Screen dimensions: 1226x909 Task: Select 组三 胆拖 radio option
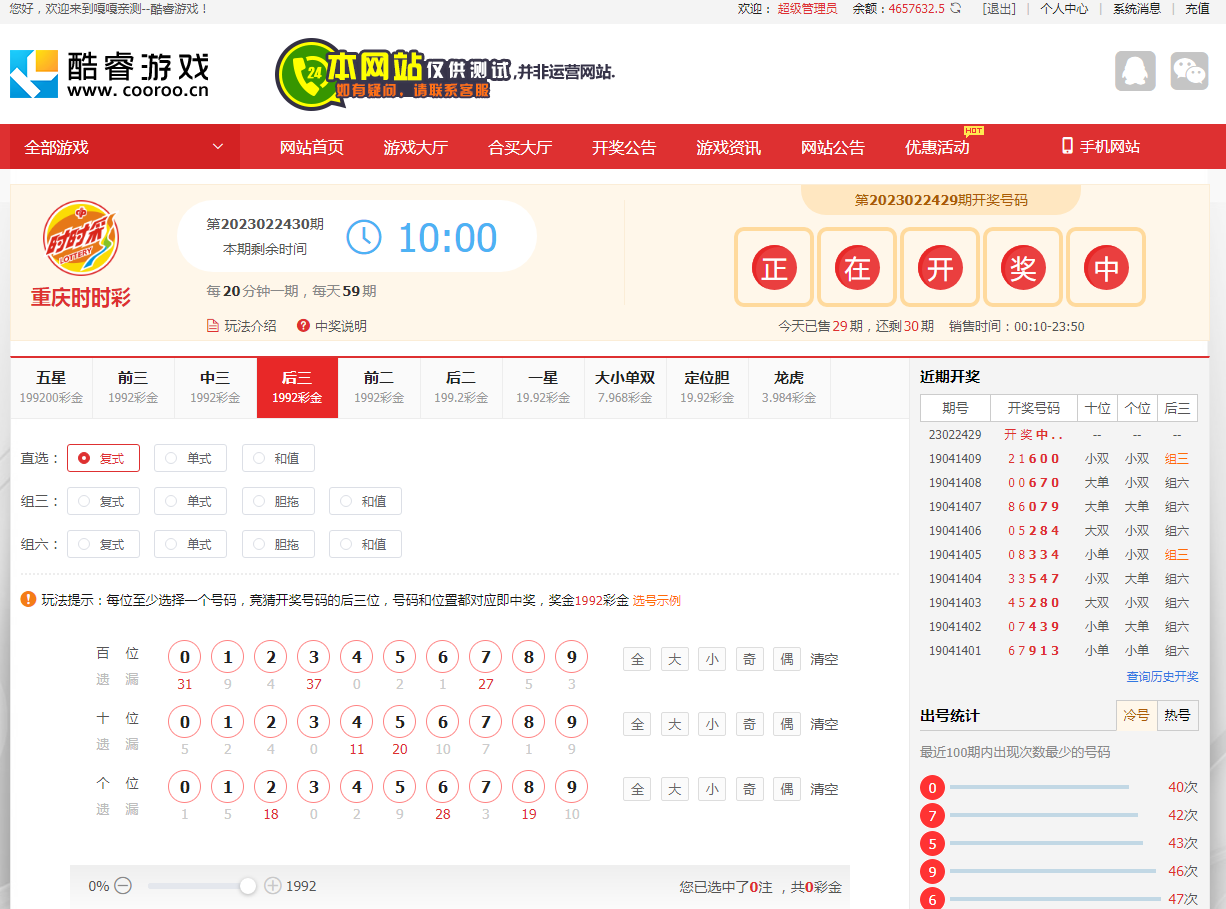click(x=277, y=501)
